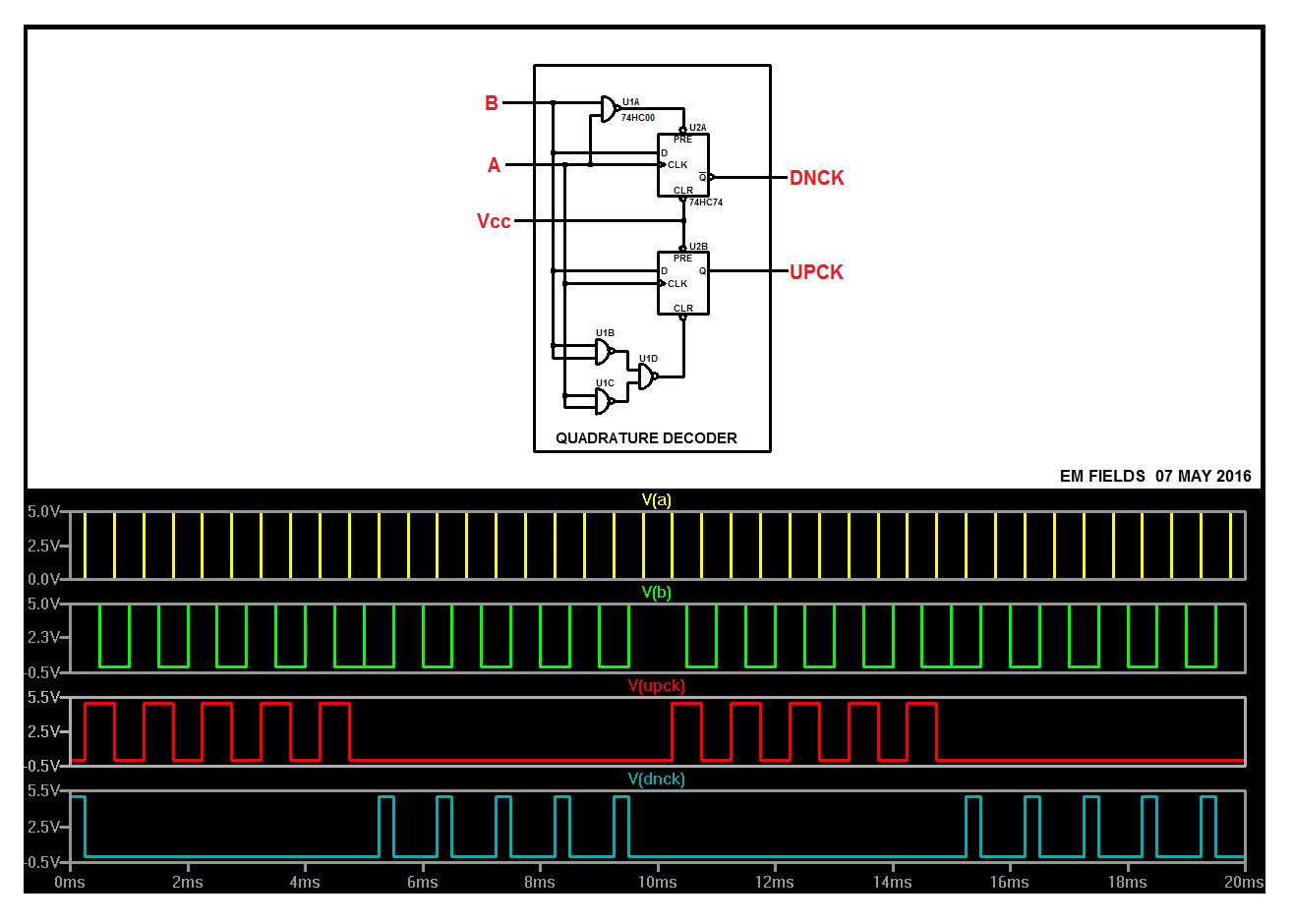Click the 4ms time axis label
The width and height of the screenshot is (1294, 924).
[305, 883]
